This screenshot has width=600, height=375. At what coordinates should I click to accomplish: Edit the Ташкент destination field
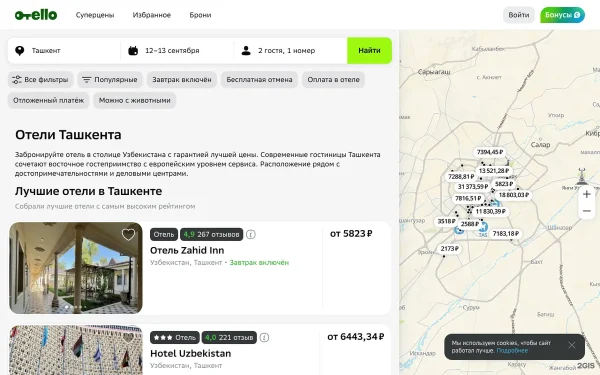[x=64, y=51]
